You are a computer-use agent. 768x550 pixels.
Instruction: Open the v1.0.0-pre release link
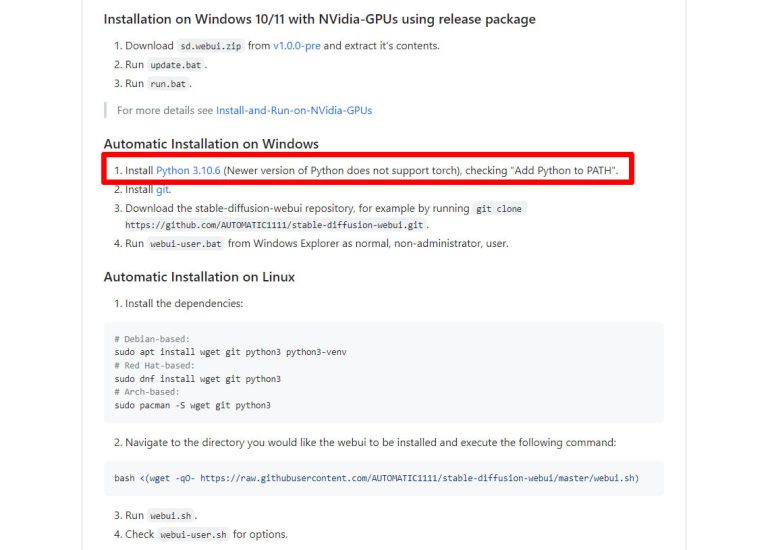(297, 46)
